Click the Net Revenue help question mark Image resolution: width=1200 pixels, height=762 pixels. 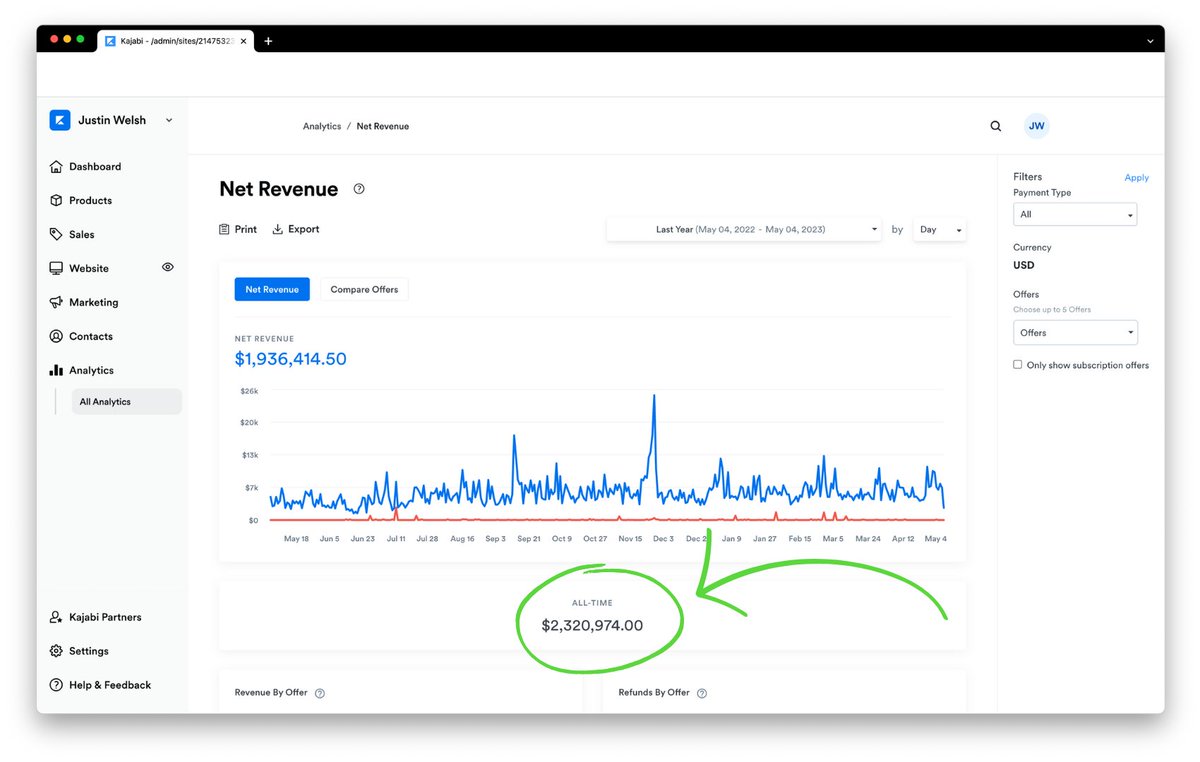pos(359,188)
